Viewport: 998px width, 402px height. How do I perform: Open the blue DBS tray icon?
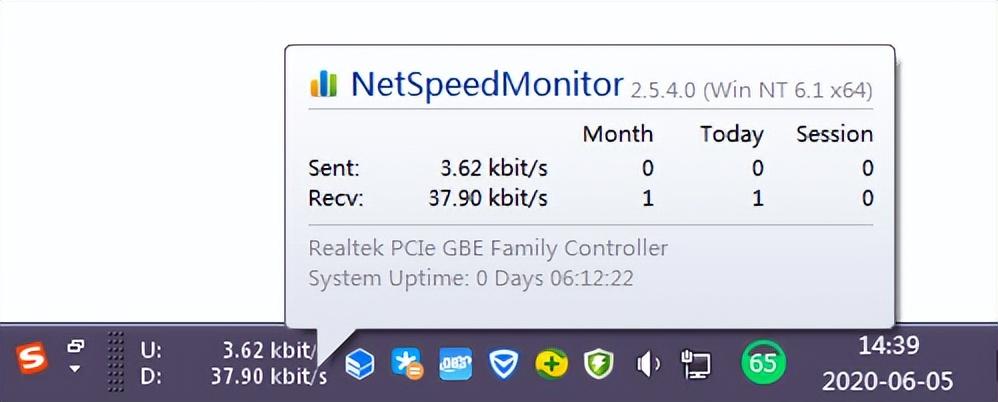tap(456, 364)
